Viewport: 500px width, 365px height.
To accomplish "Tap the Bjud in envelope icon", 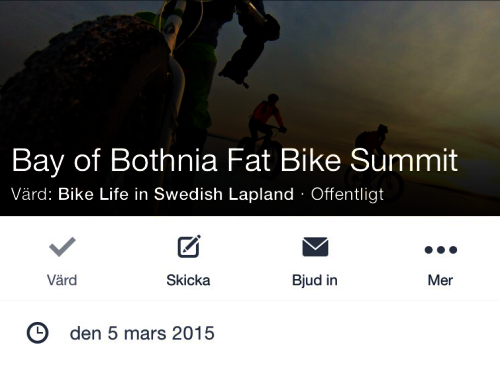I will point(315,247).
